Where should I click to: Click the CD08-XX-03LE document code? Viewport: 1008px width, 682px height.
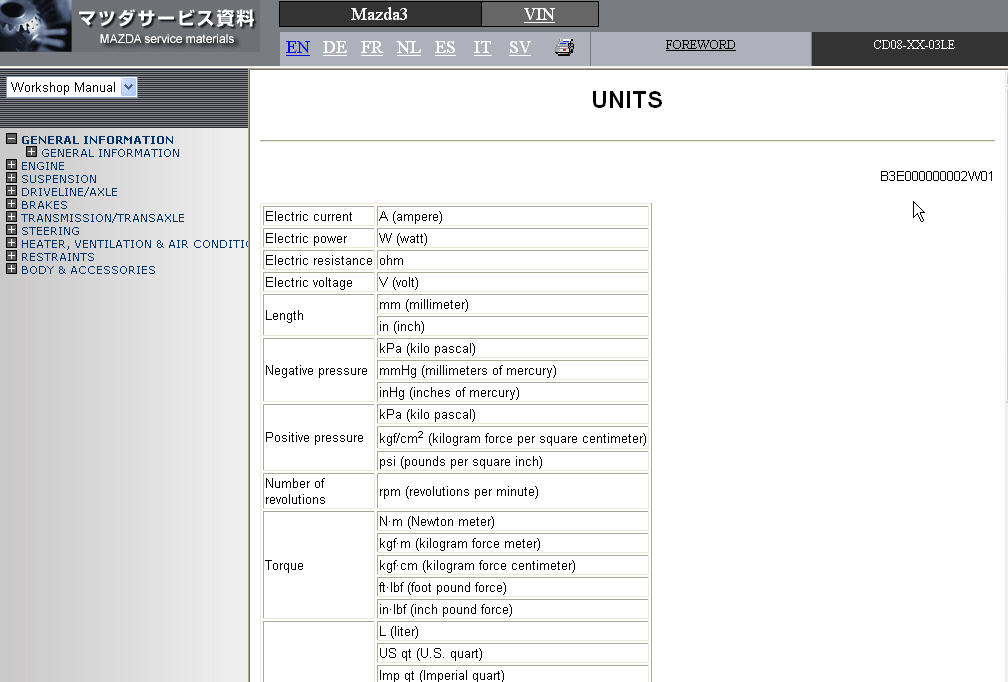pyautogui.click(x=914, y=45)
